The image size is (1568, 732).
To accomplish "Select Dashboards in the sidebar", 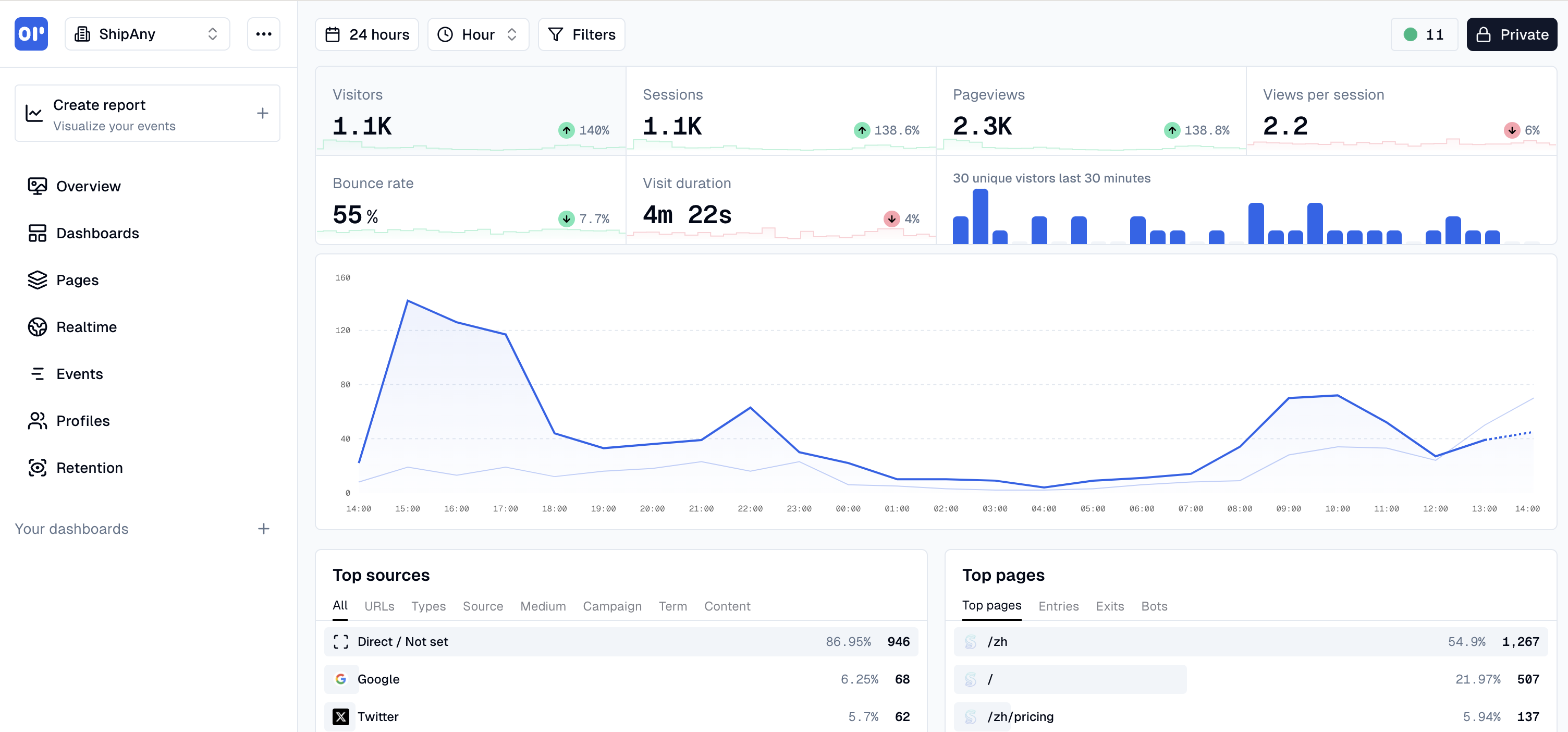I will [97, 233].
